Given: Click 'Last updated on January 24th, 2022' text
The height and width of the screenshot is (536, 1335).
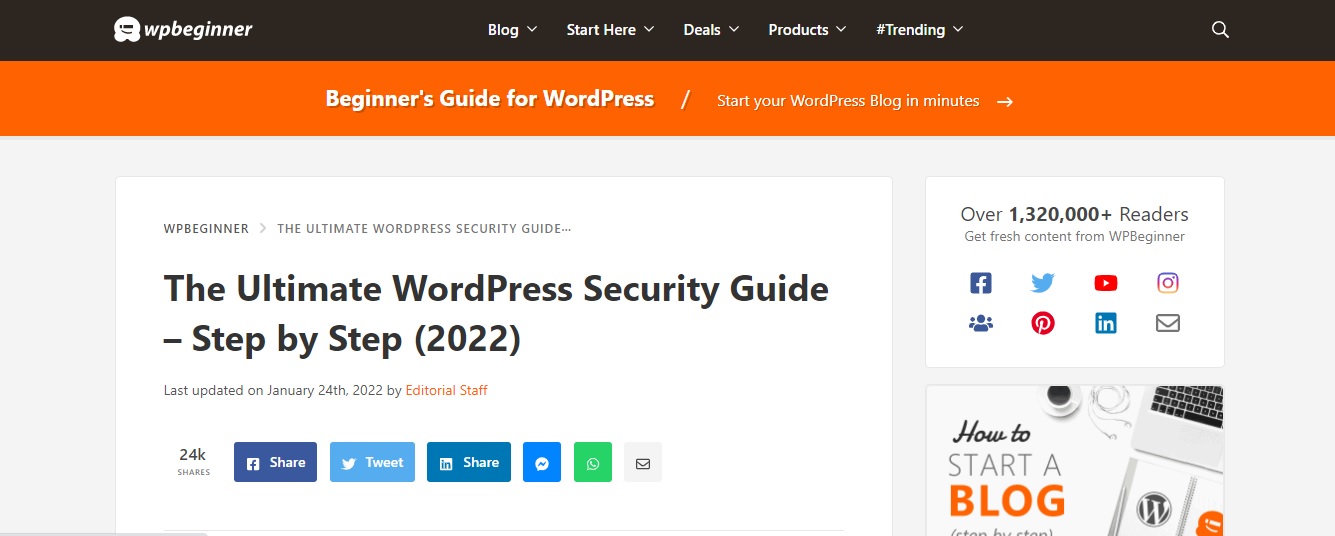Looking at the screenshot, I should [x=273, y=390].
